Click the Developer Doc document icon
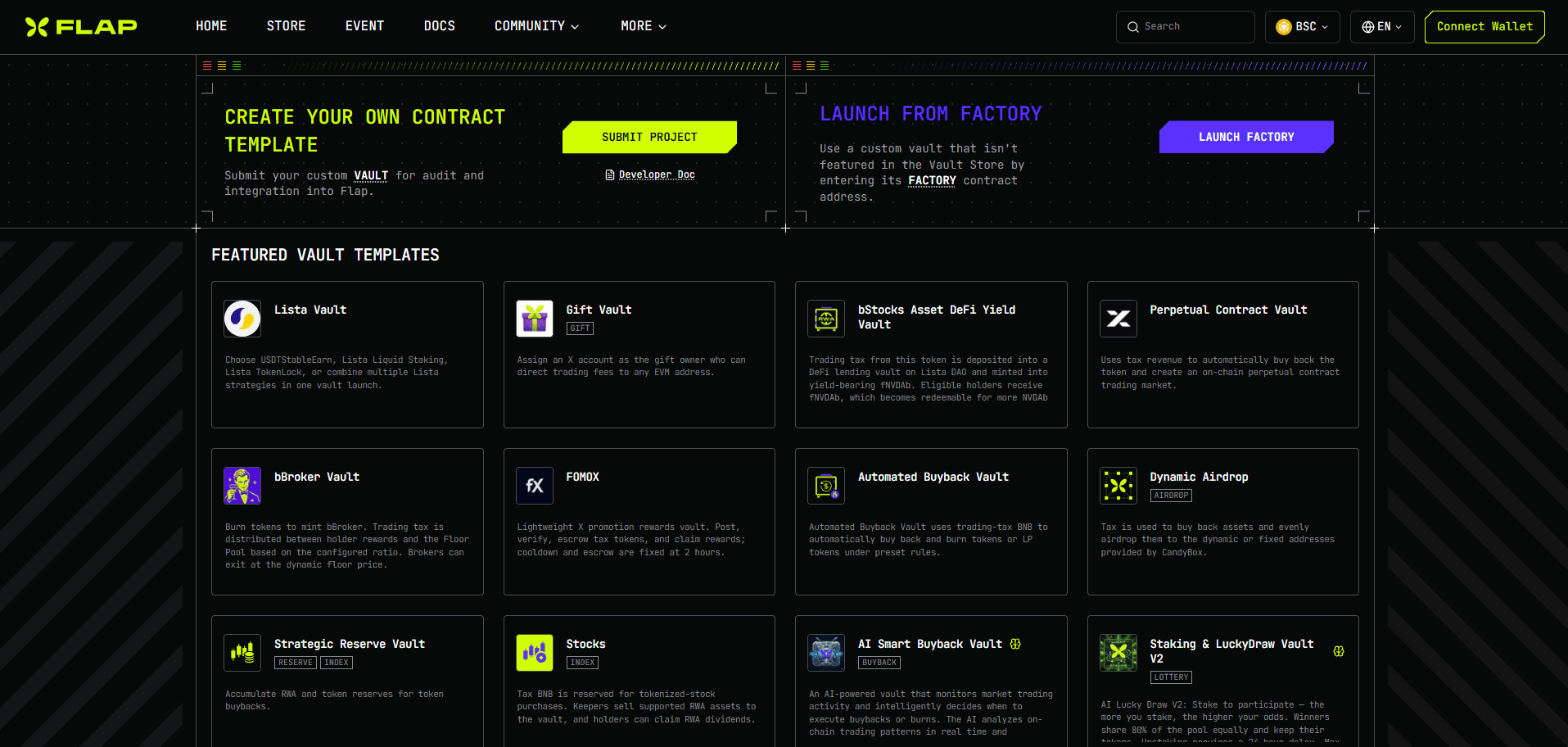 [x=610, y=174]
